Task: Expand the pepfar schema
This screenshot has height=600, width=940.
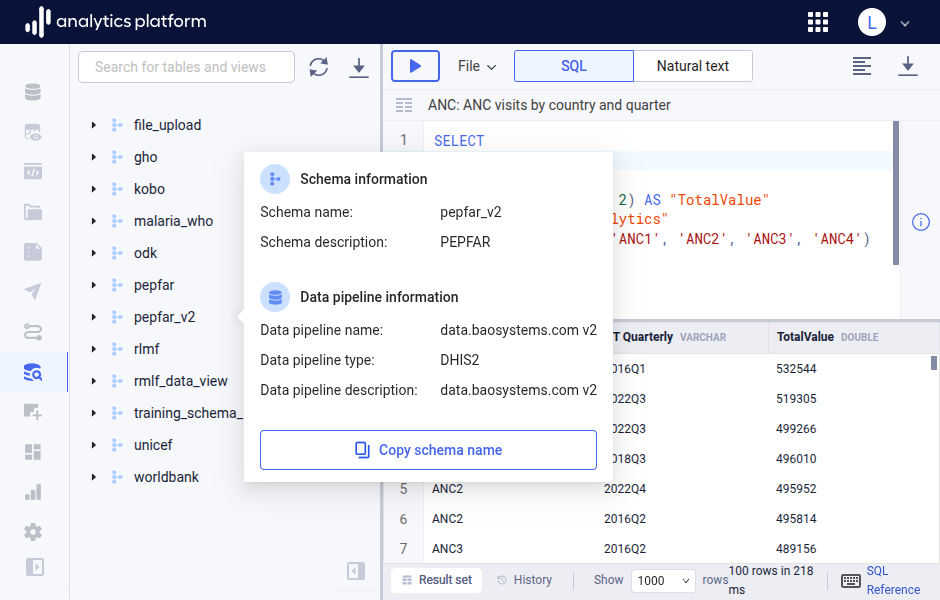Action: click(94, 285)
